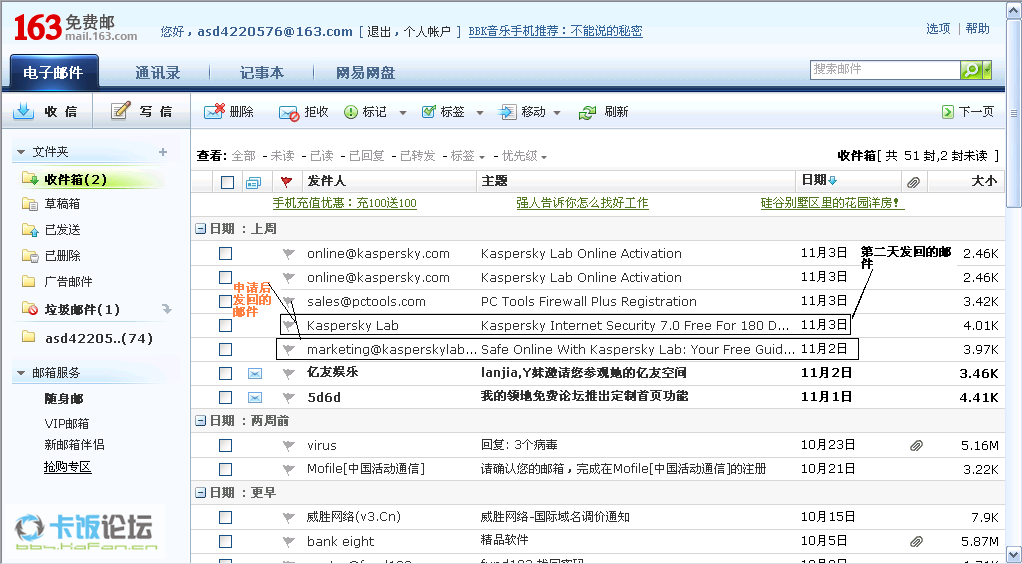Tick checkbox for 亿友娱乐 mail
The image size is (1022, 564).
tap(226, 373)
